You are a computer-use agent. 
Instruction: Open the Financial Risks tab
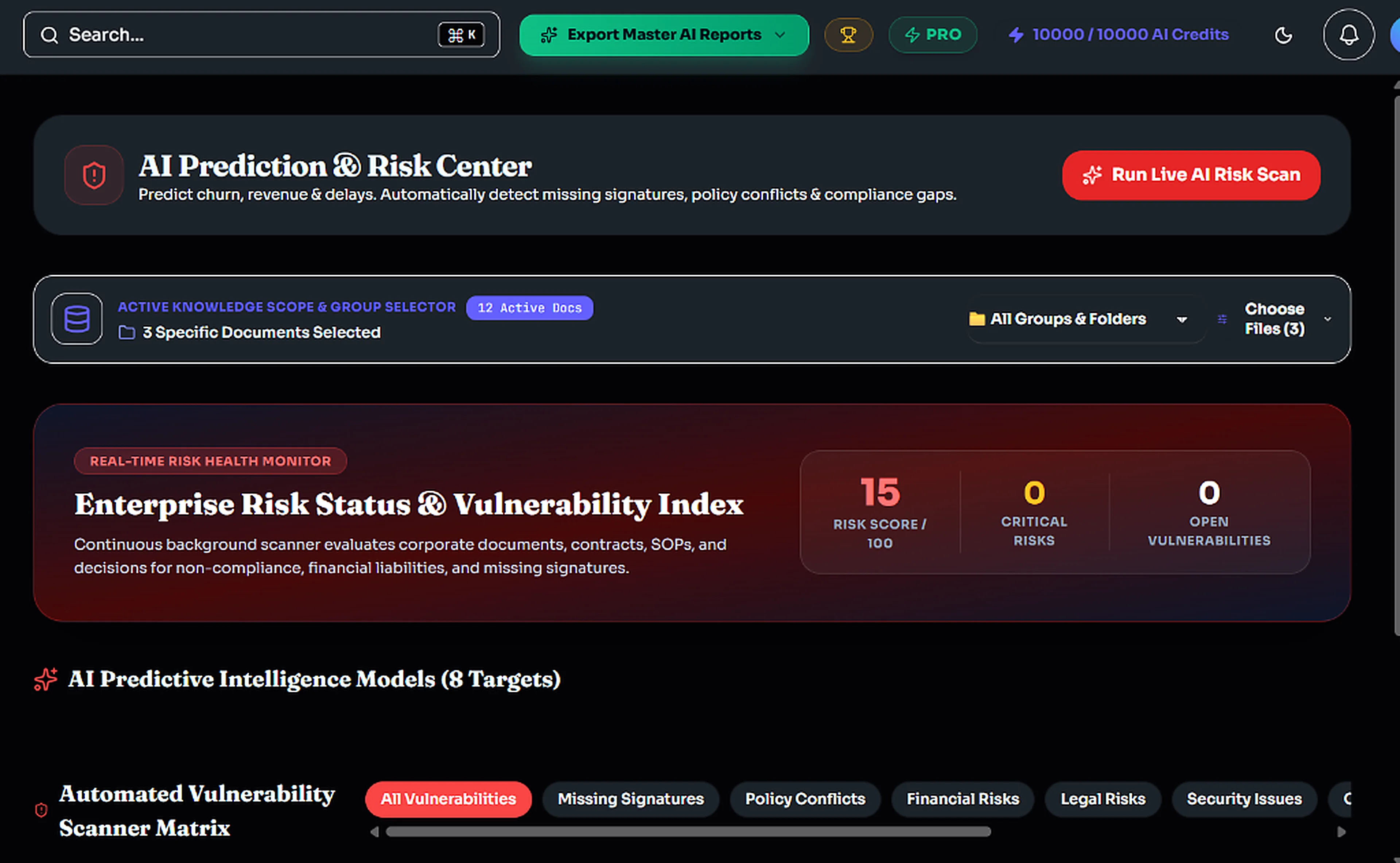click(963, 799)
